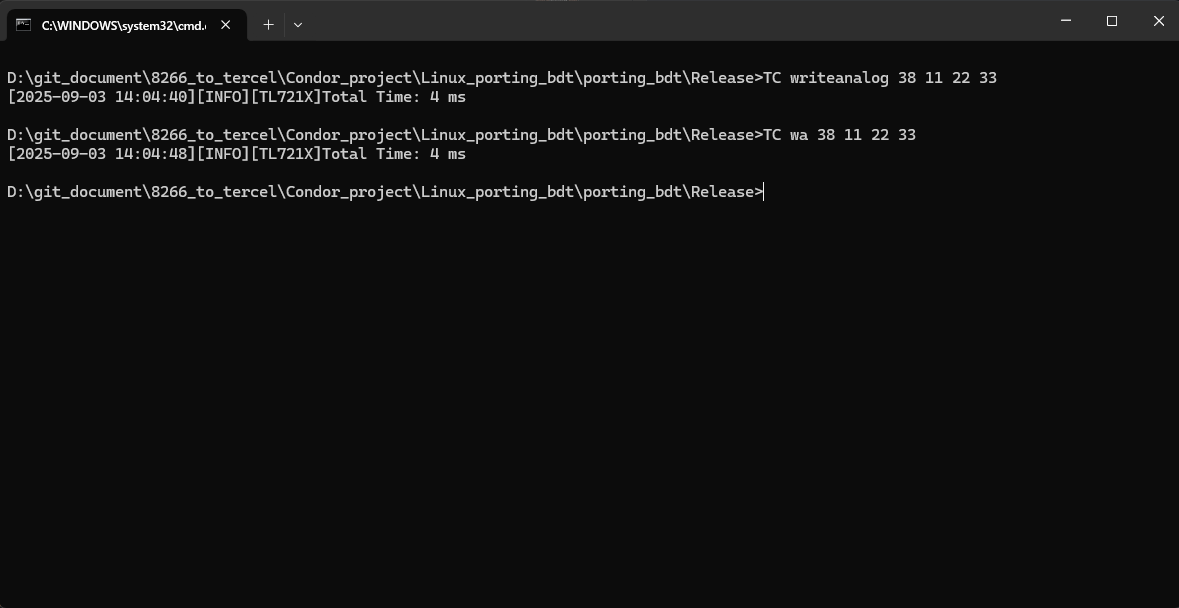Click the 14:04:48 timestamp in the log
This screenshot has height=608, width=1179.
[x=155, y=154]
